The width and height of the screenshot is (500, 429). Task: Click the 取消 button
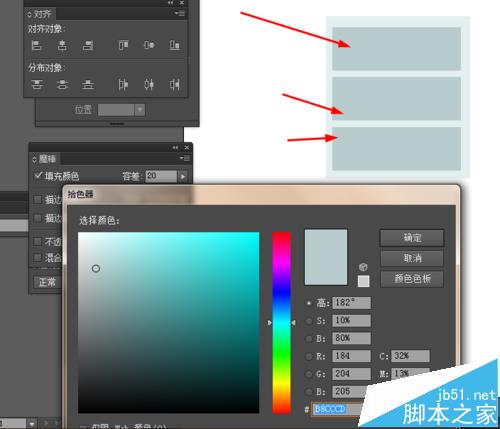(412, 258)
